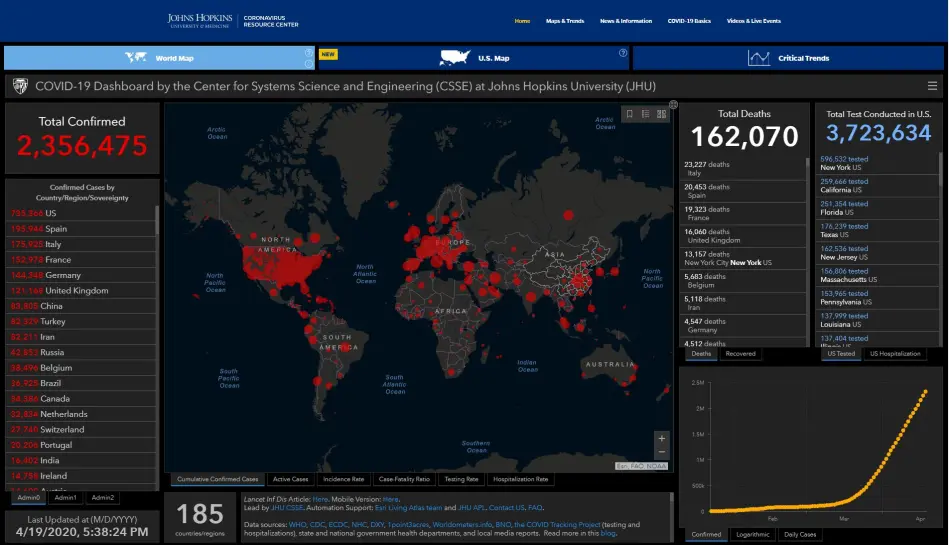Click the JHU shield logo in title bar
Image resolution: width=949 pixels, height=545 pixels.
20,86
